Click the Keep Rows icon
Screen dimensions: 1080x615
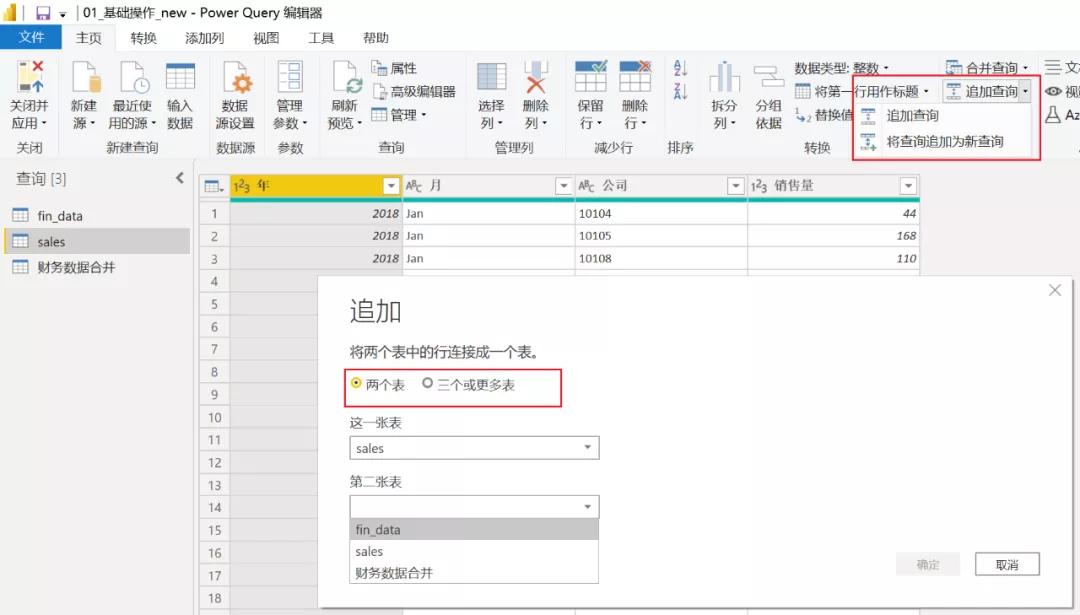[x=591, y=76]
